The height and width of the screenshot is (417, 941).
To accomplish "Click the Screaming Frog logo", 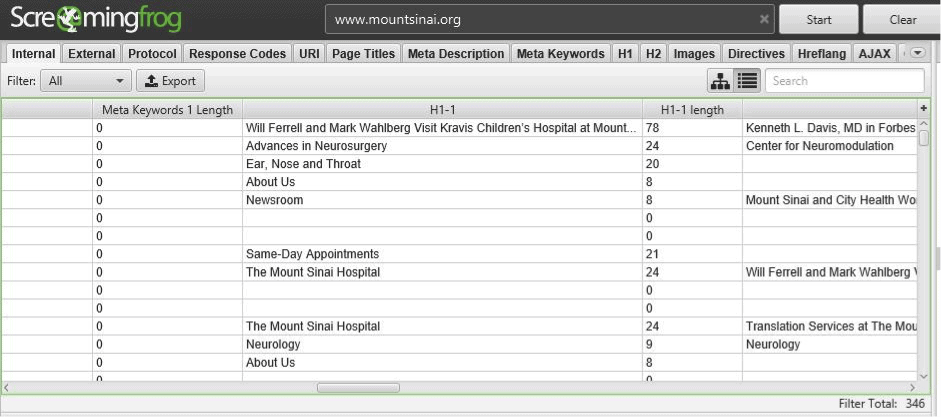I will coord(95,20).
